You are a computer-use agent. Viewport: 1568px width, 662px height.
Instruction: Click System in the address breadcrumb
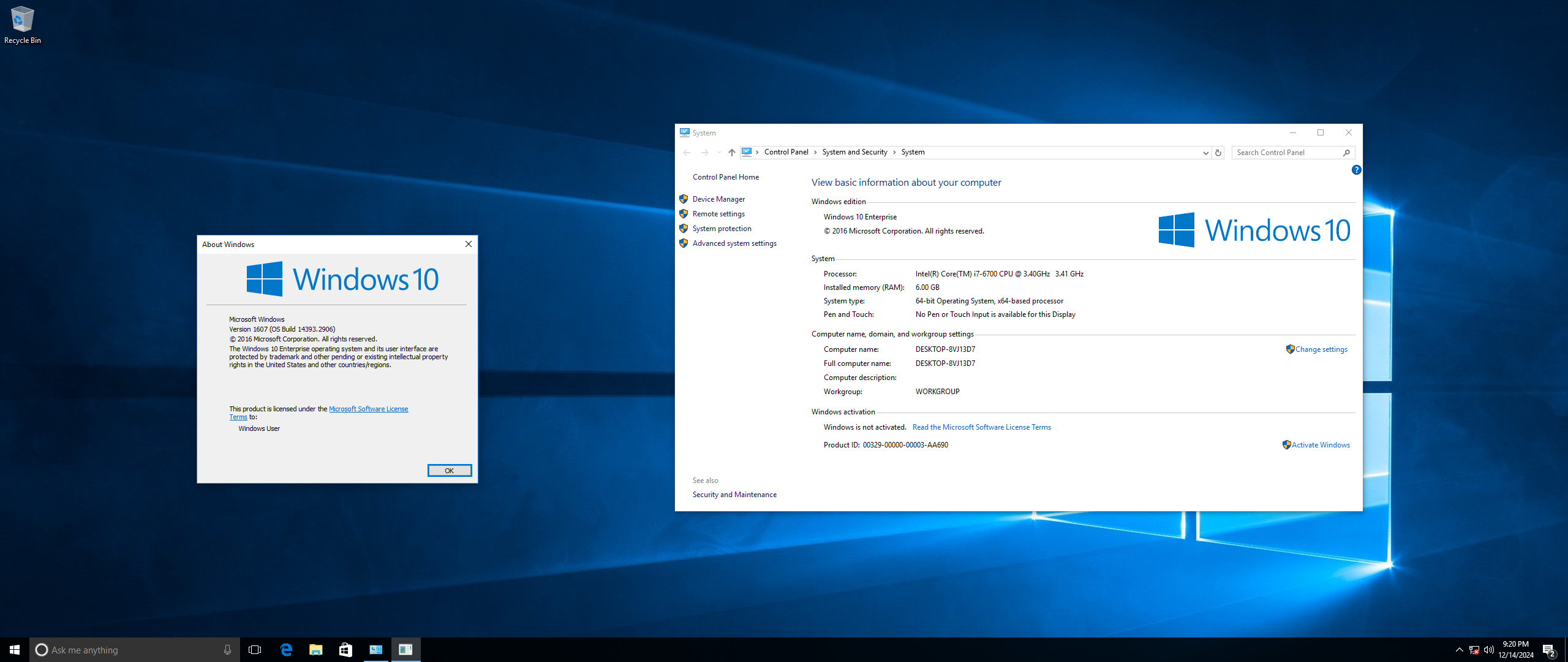point(913,152)
